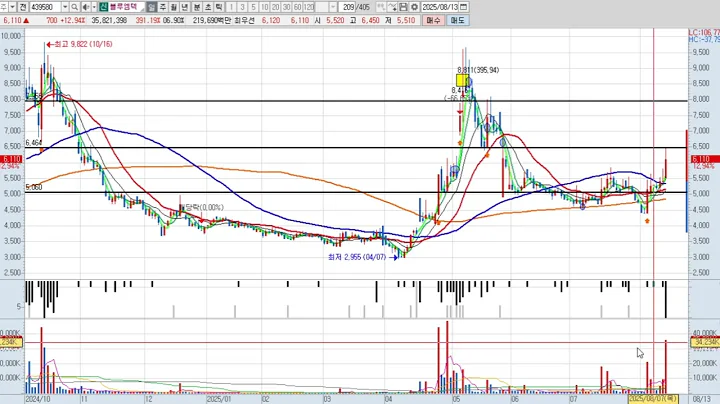The image size is (720, 404).
Task: Select the 3 interval button
Action: point(242,7)
